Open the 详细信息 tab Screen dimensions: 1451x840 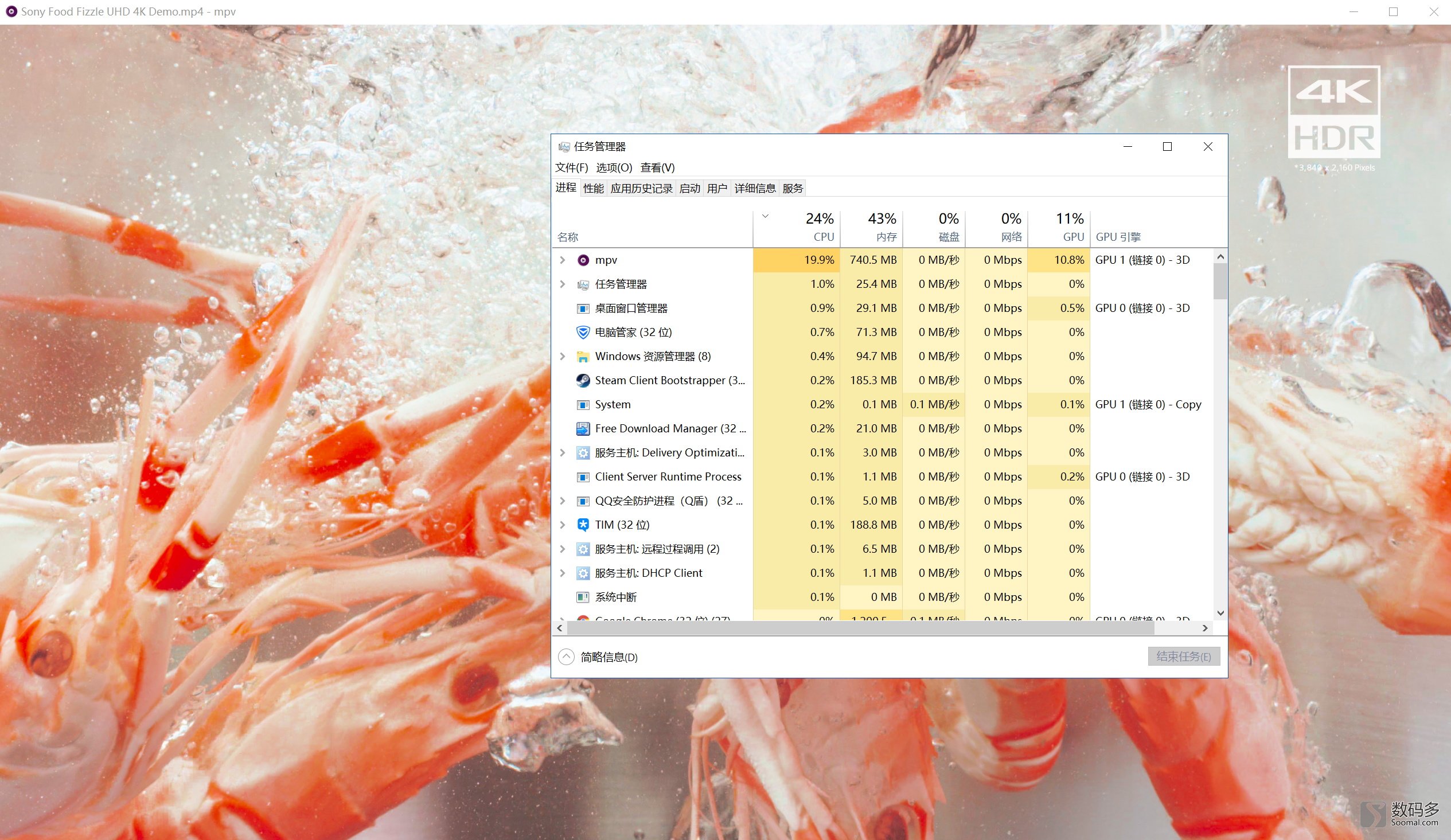click(754, 189)
